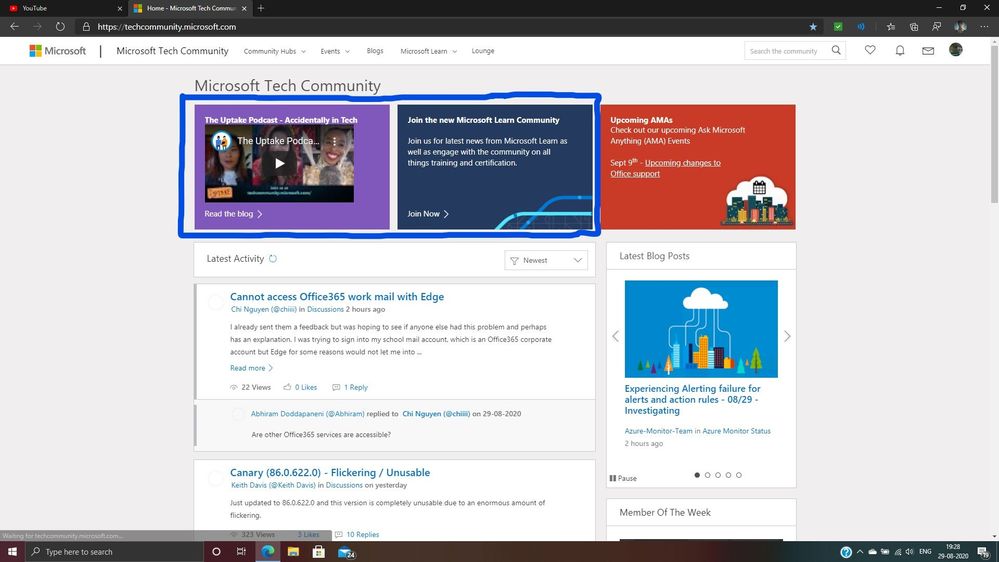This screenshot has width=999, height=562.
Task: Open the Windows Start menu
Action: (11, 552)
